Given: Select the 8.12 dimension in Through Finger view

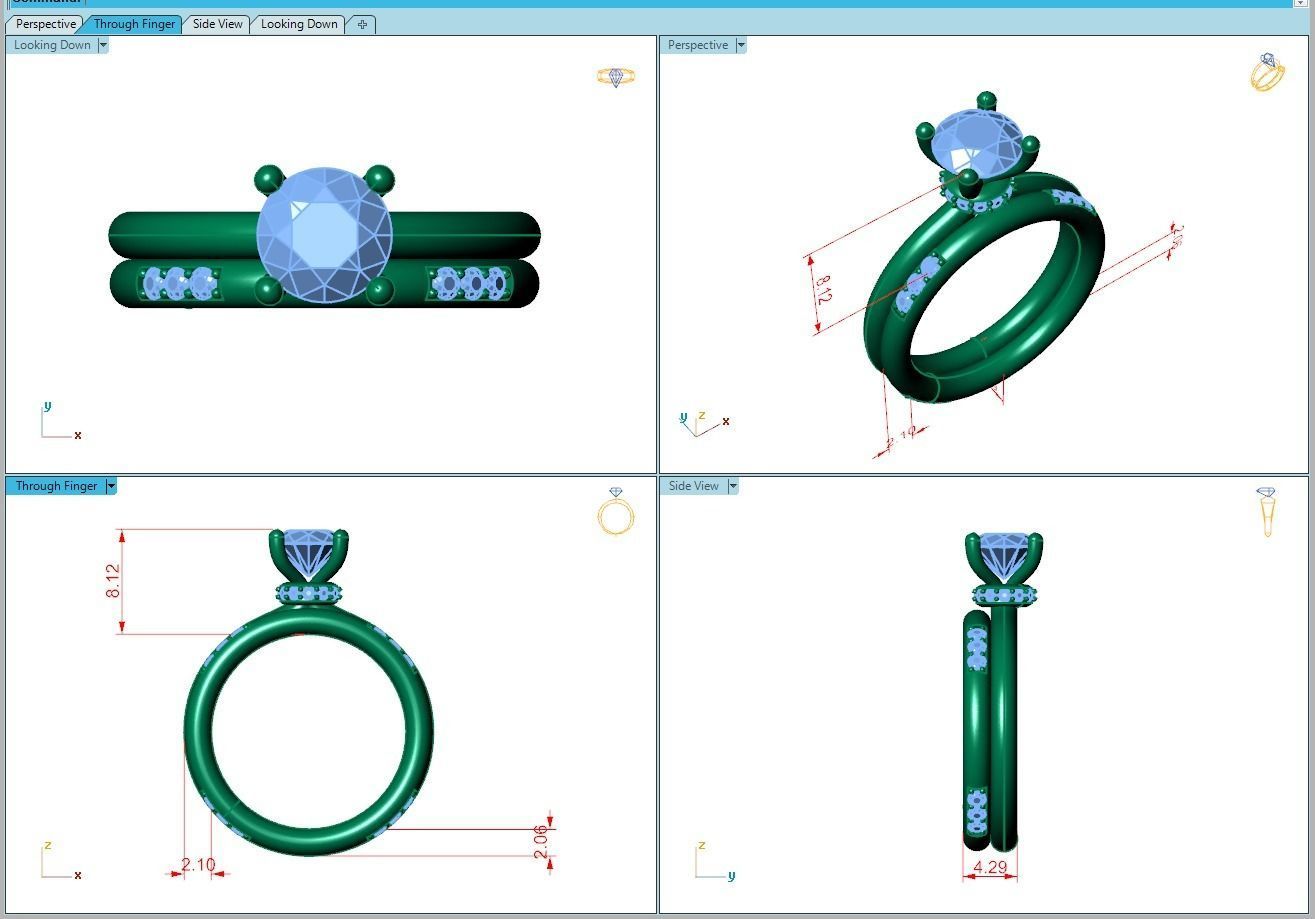Looking at the screenshot, I should point(113,581).
